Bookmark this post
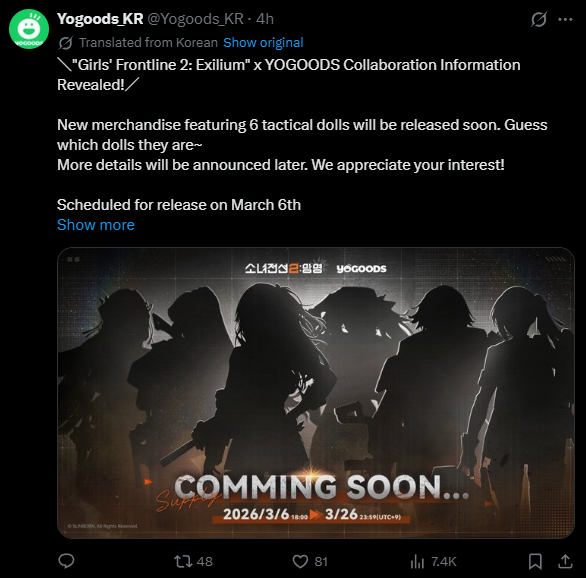Image resolution: width=586 pixels, height=578 pixels. coord(535,561)
